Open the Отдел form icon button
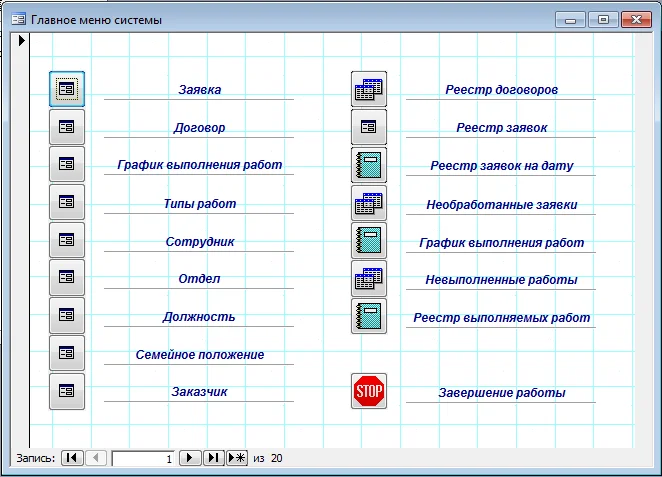 [67, 277]
